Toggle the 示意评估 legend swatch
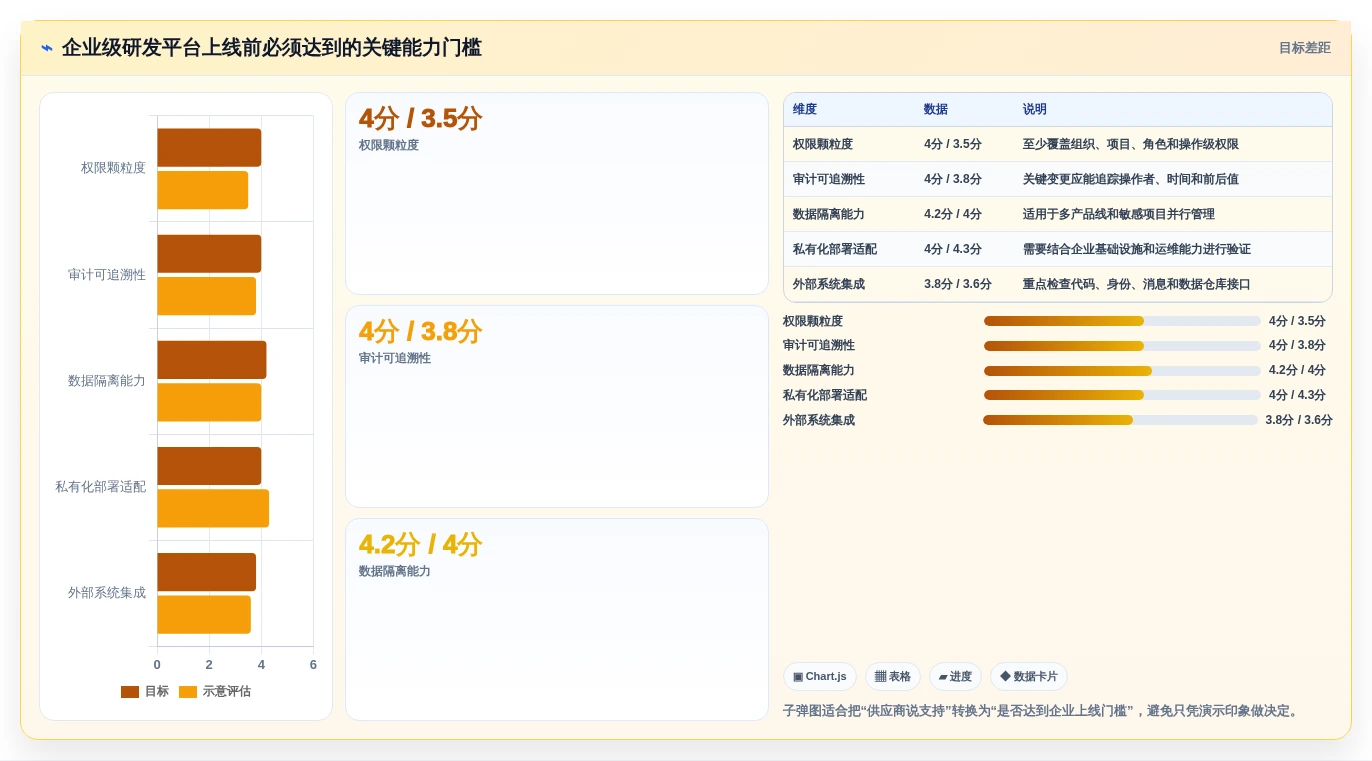Viewport: 1372px width, 761px height. pos(188,692)
